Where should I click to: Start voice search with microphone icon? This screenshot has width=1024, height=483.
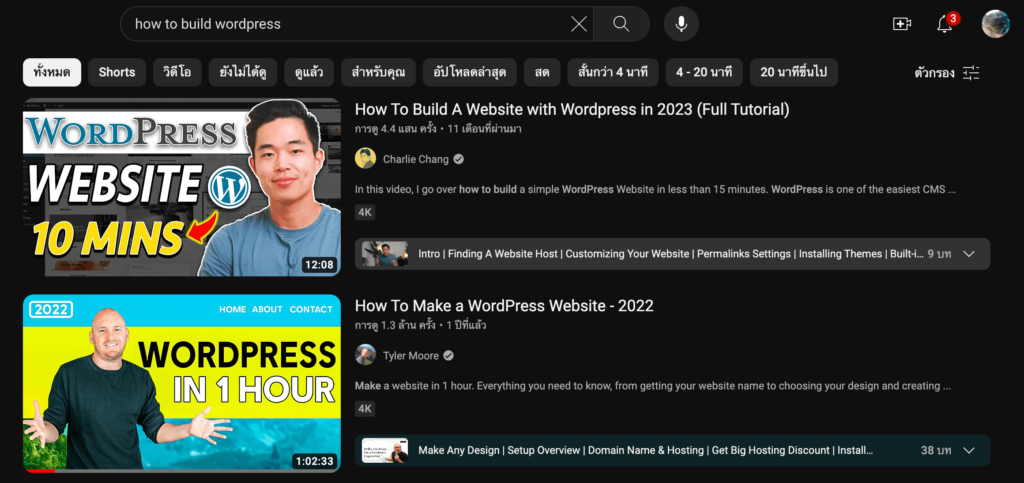tap(681, 24)
